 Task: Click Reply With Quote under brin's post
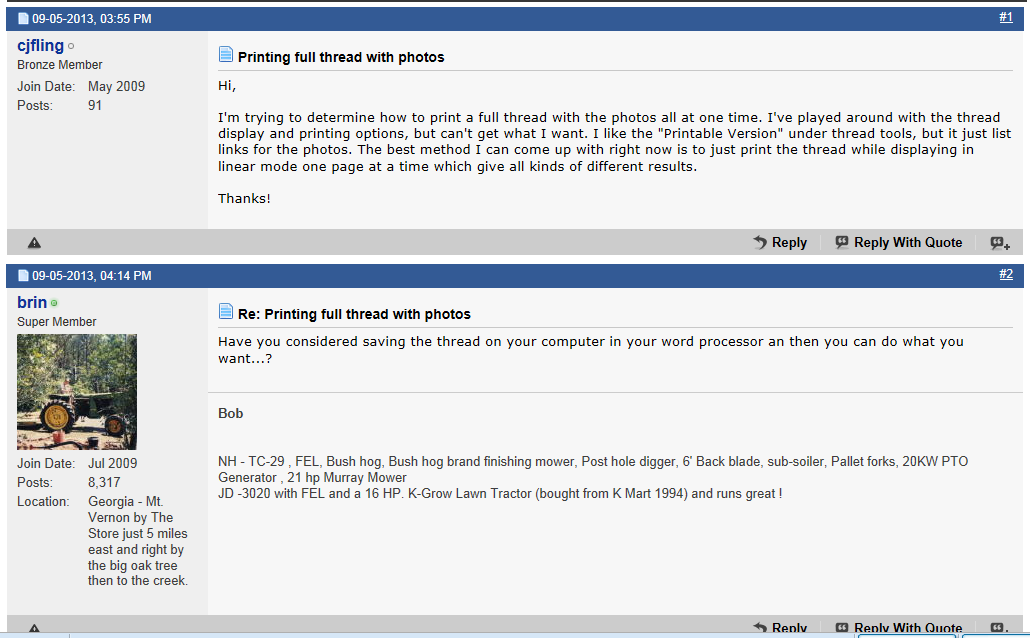[x=899, y=629]
